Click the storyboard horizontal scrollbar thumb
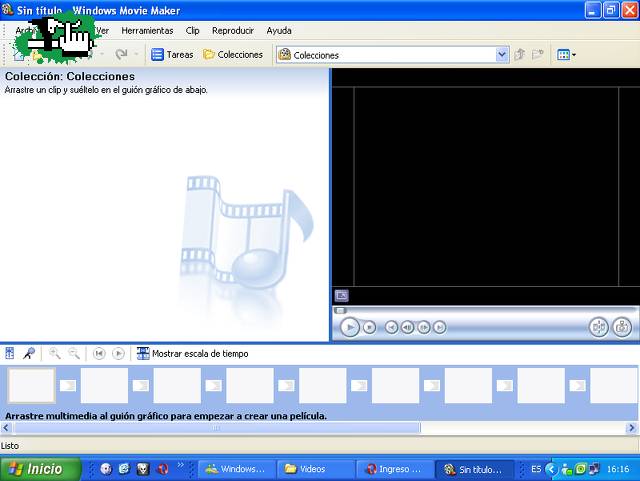Screen dimensions: 640x481 click(216, 428)
